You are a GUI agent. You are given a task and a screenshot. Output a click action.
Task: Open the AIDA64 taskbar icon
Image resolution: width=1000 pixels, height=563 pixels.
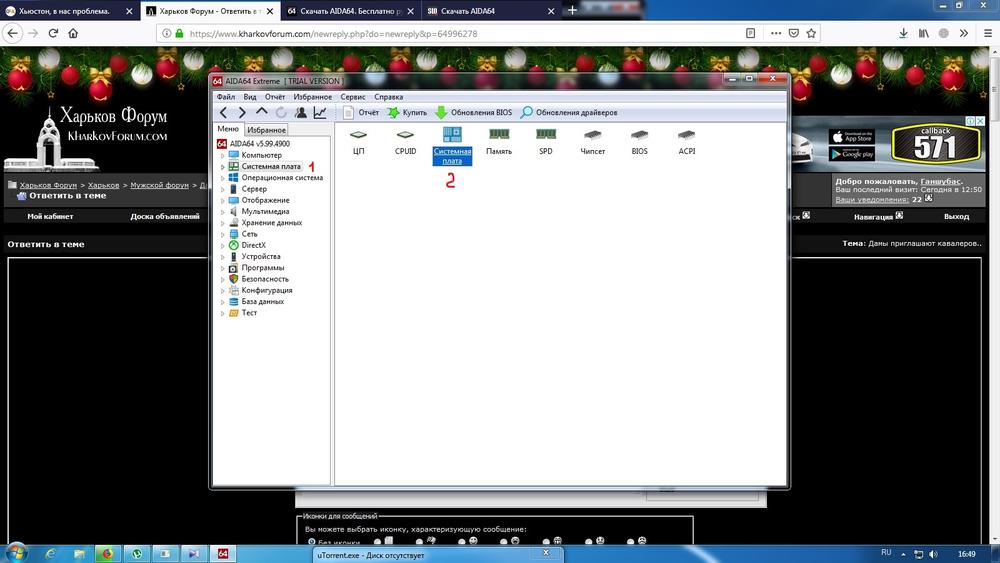pyautogui.click(x=223, y=553)
